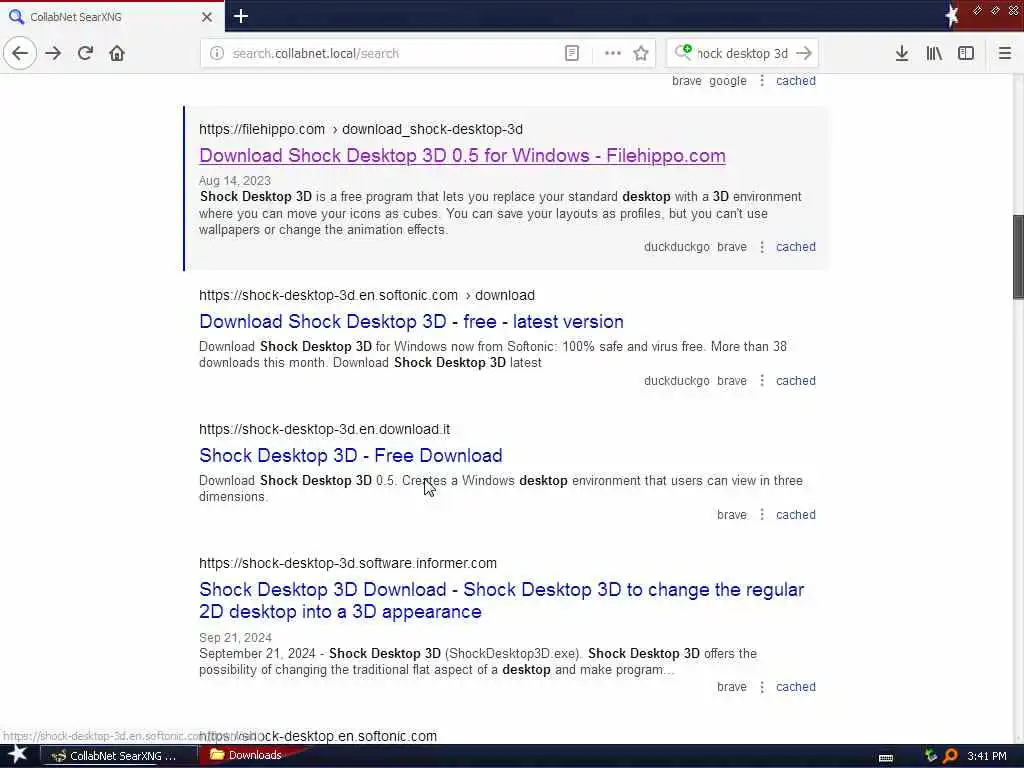
Task: Open the browser home page
Action: (x=117, y=54)
